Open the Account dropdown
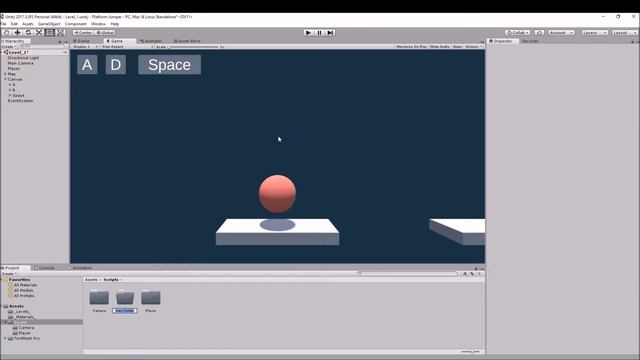Viewport: 640px width, 360px height. click(561, 32)
